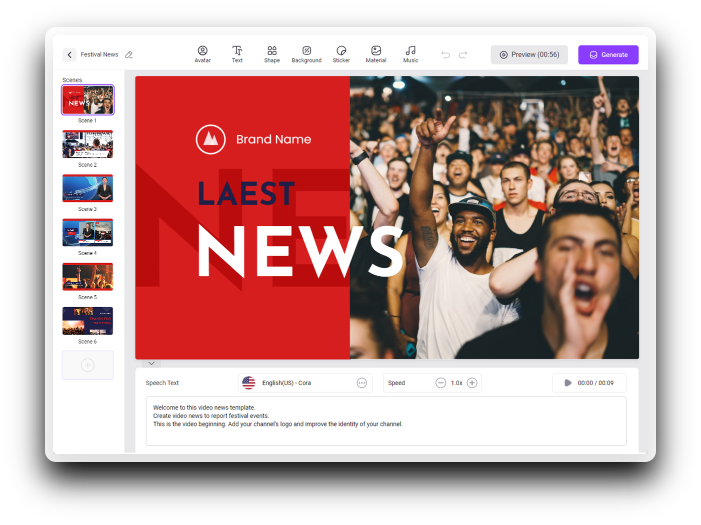Collapse the panel with the chevron below canvas
Screen dimensions: 701x525
click(x=148, y=363)
